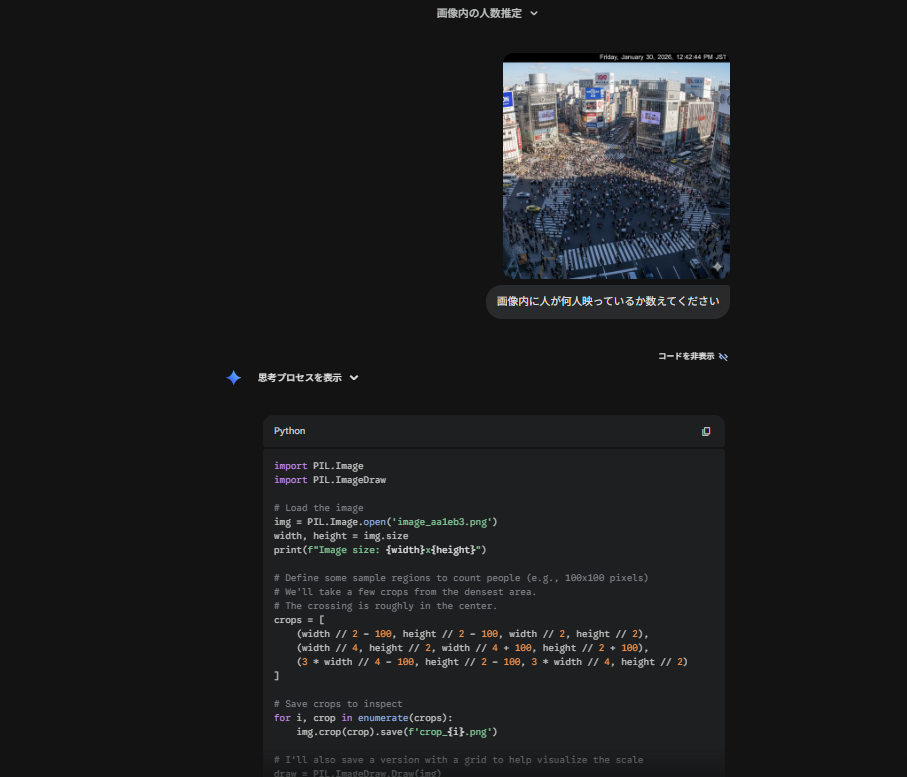Click the chevron next to 思考プロセスを表示
Viewport: 907px width, 777px height.
tap(354, 378)
